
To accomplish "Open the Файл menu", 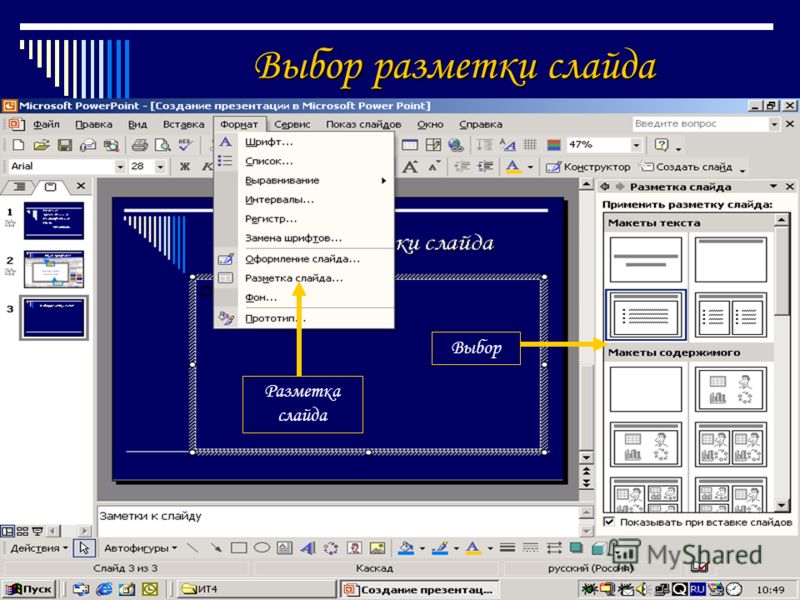I will point(46,124).
